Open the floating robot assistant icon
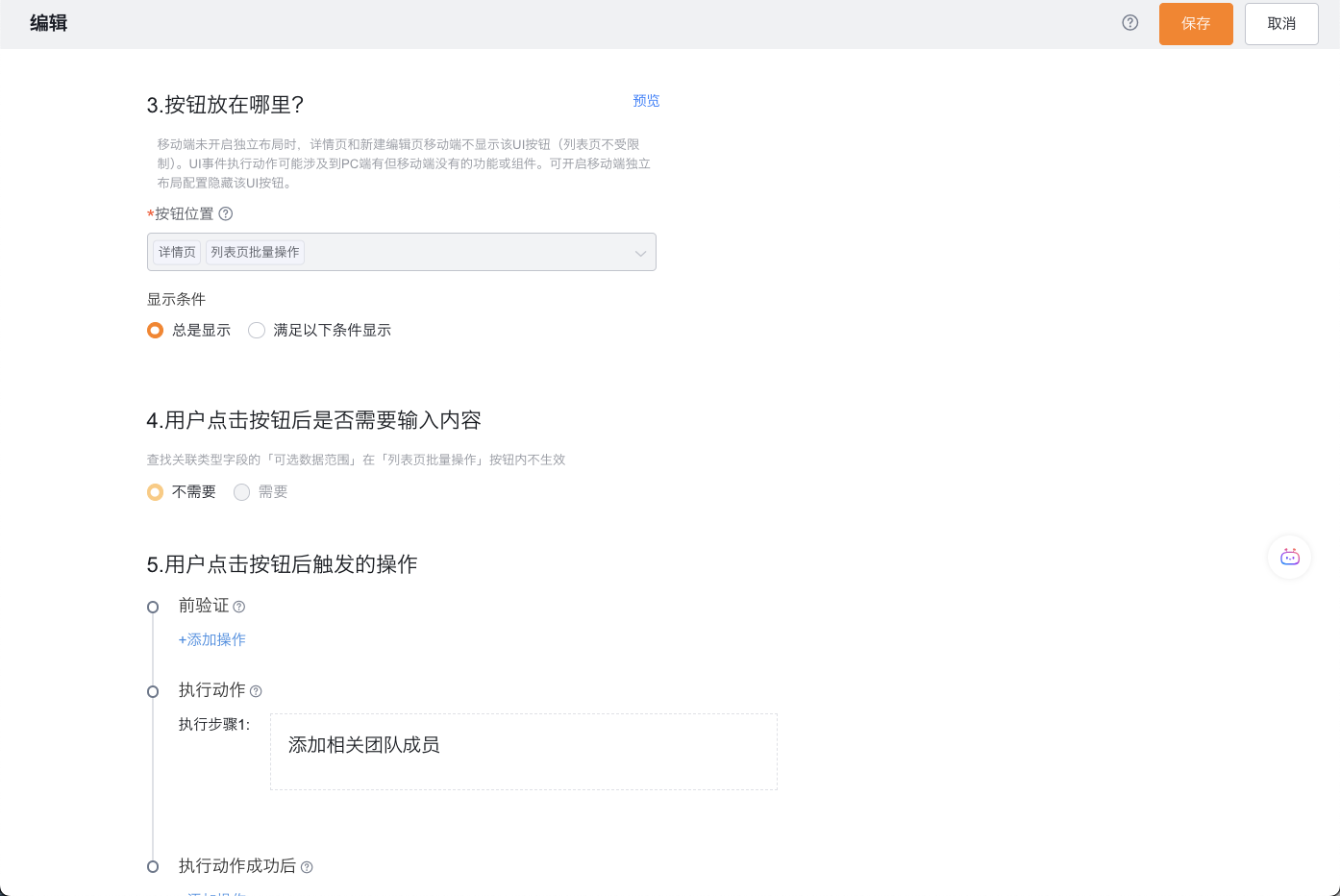This screenshot has height=896, width=1340. coord(1290,558)
